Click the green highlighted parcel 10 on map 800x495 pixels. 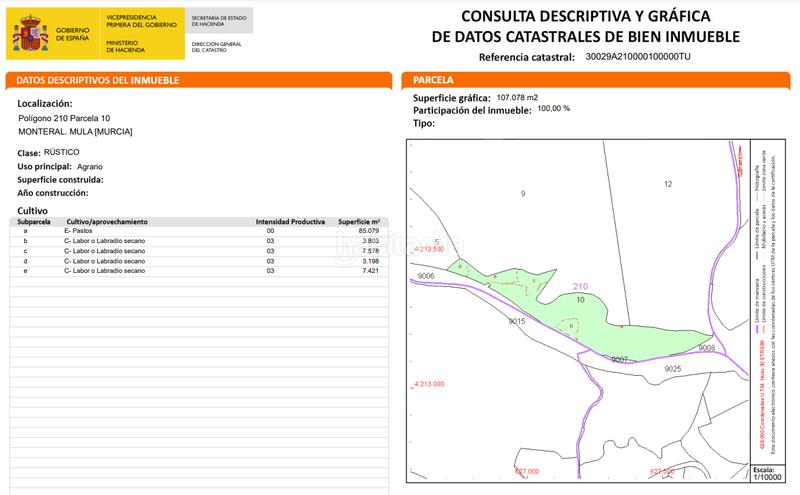click(x=600, y=320)
